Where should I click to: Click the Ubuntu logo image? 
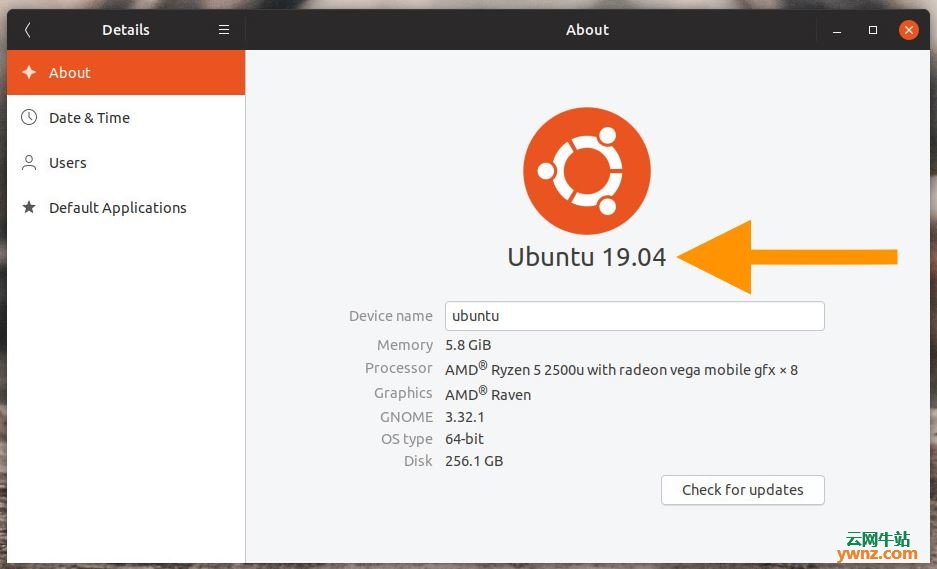587,171
